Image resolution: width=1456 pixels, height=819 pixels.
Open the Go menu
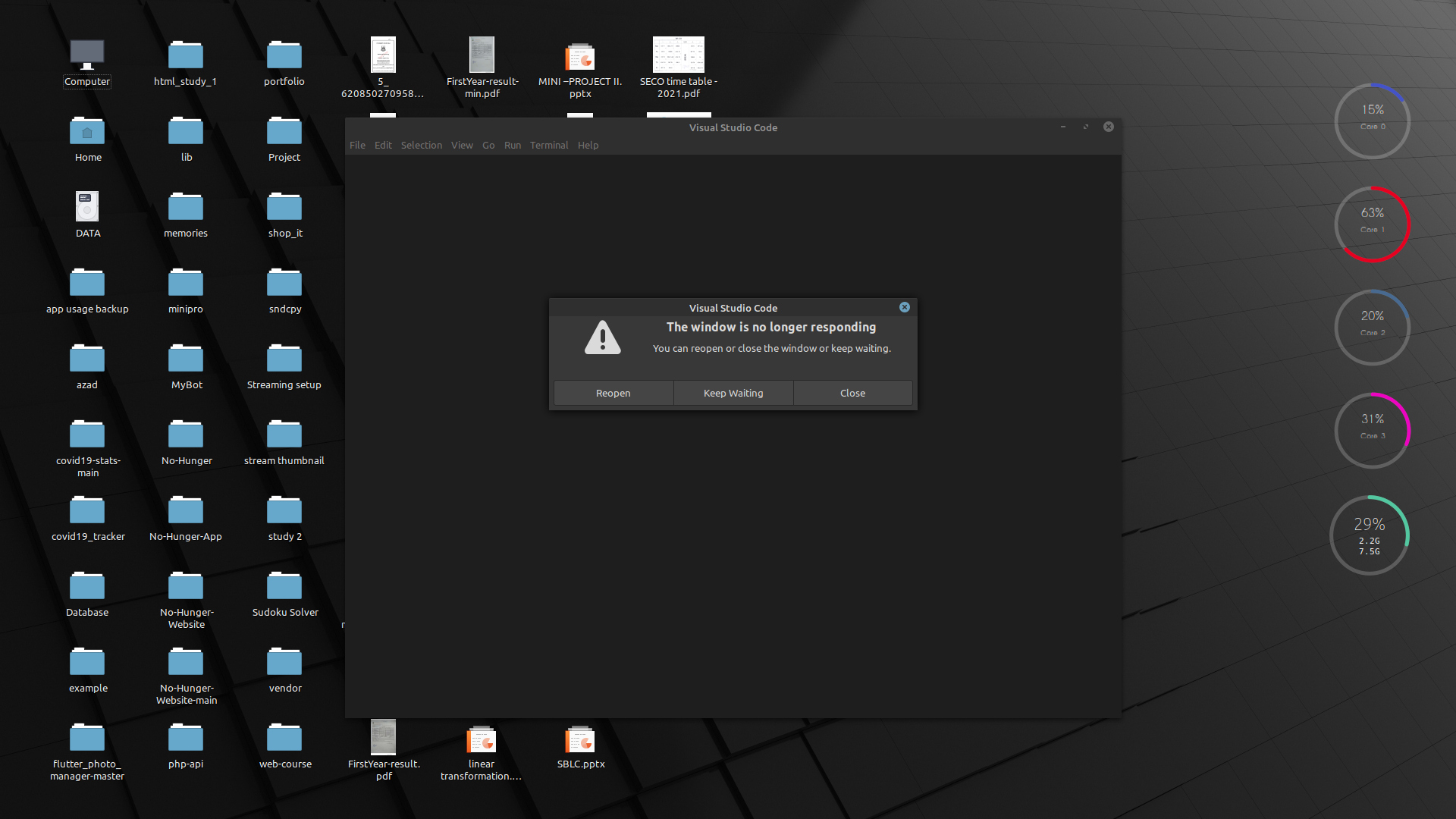tap(488, 145)
